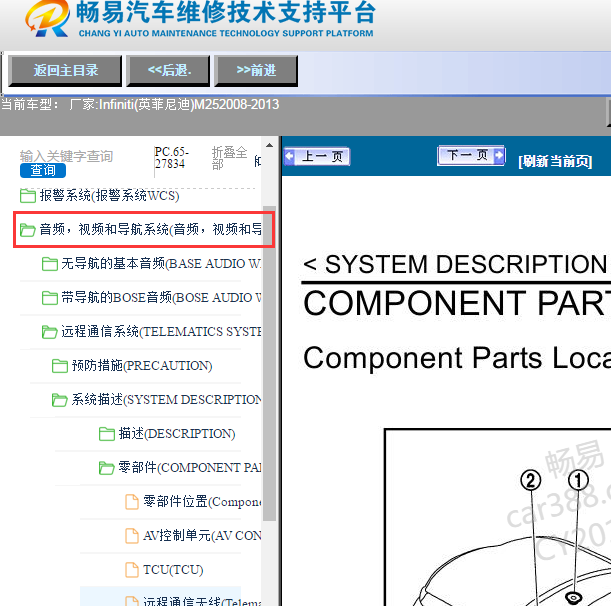Screen dimensions: 611x606
Task: Return to main directory via 返回主目录
Action: click(65, 71)
